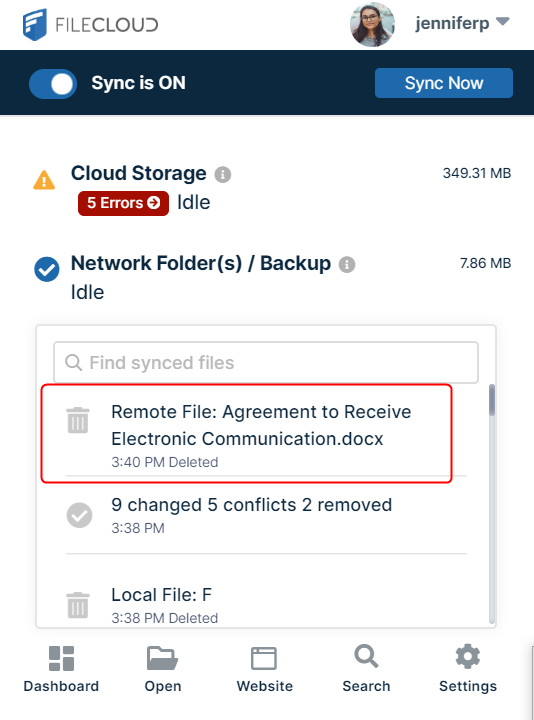
Task: Go to the Dashboard tab
Action: click(61, 669)
